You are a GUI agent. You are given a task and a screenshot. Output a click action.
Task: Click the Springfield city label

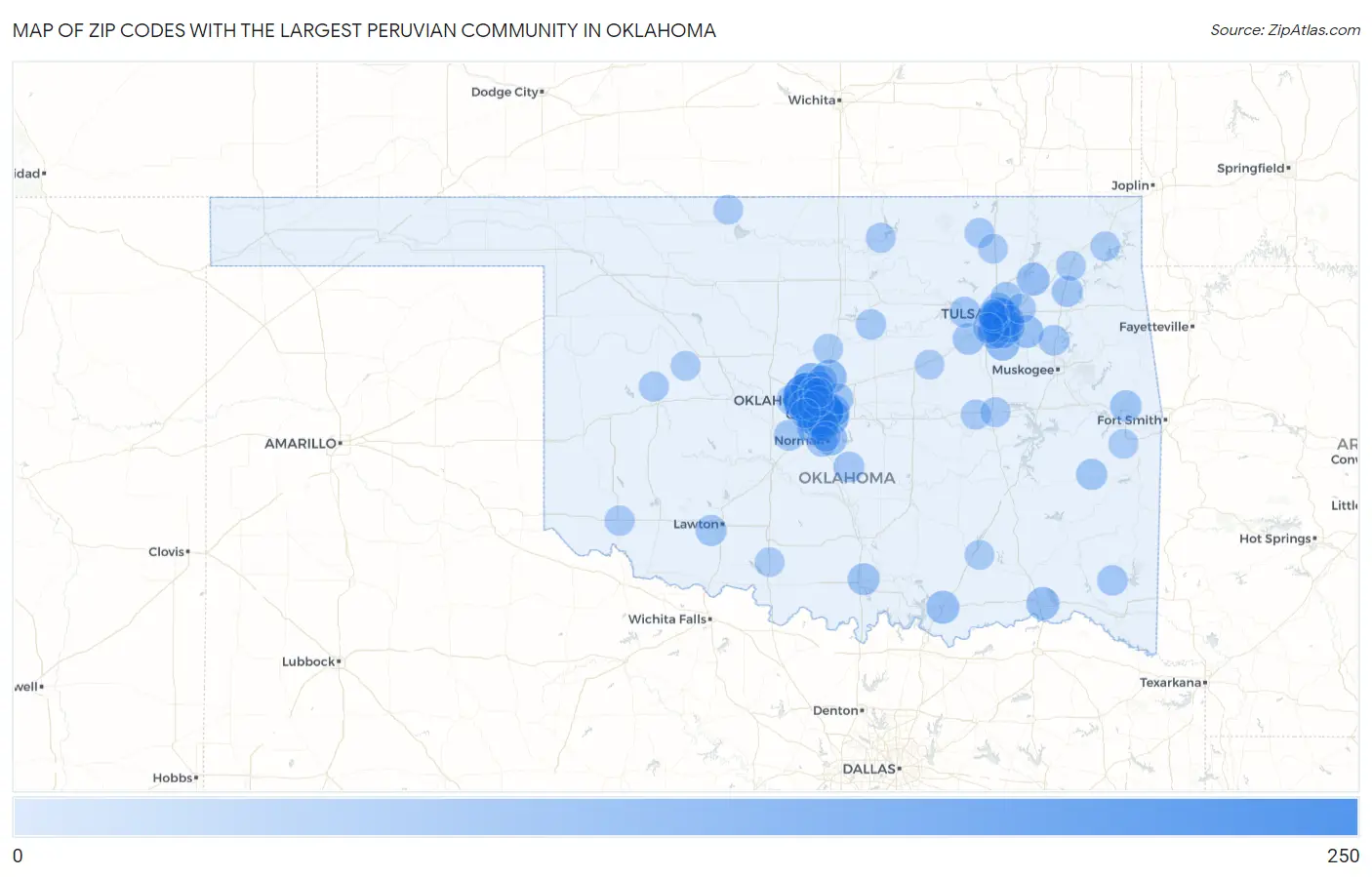pyautogui.click(x=1250, y=168)
